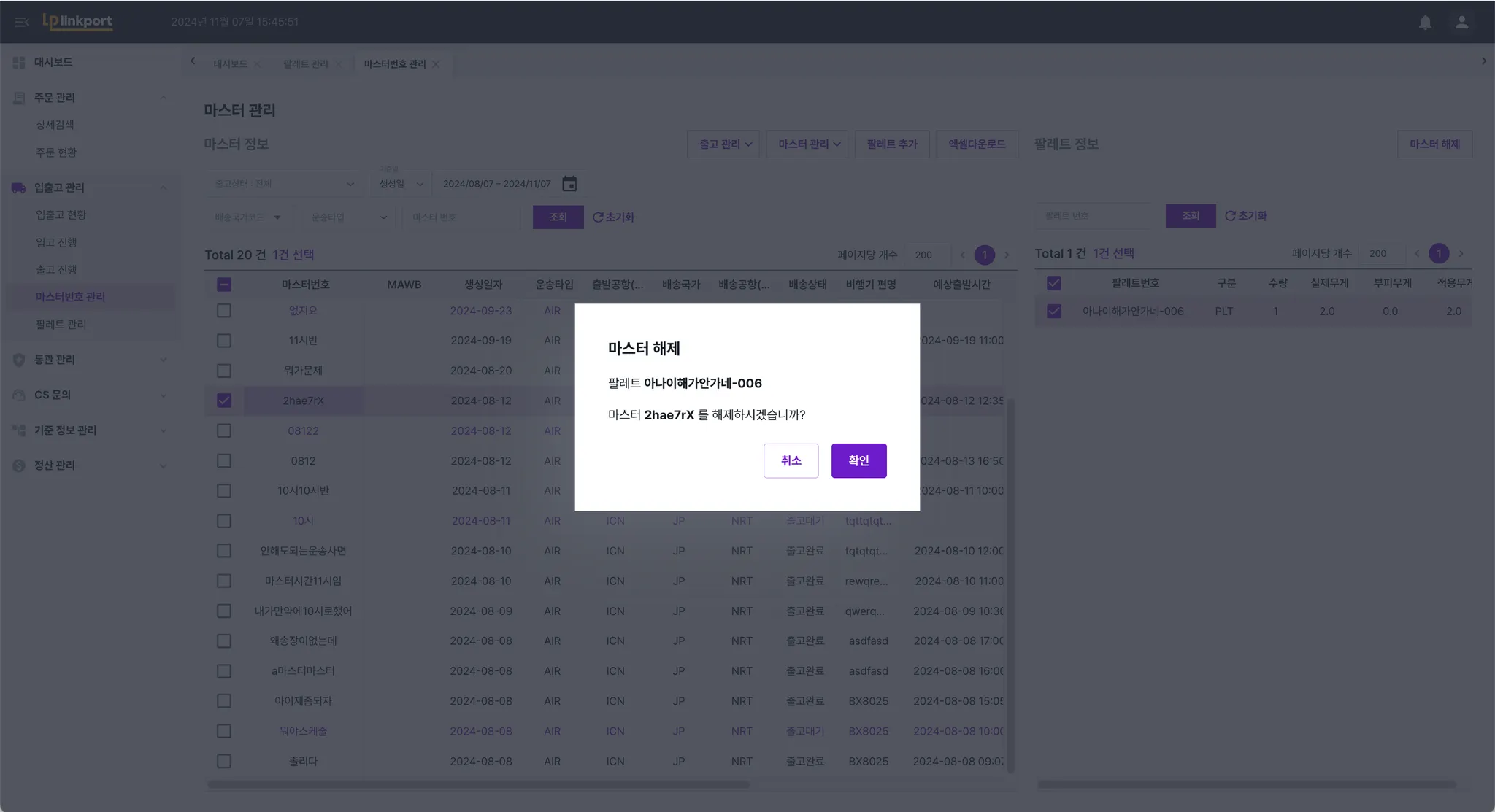Expand the 출고 관리 dropdown

click(724, 144)
